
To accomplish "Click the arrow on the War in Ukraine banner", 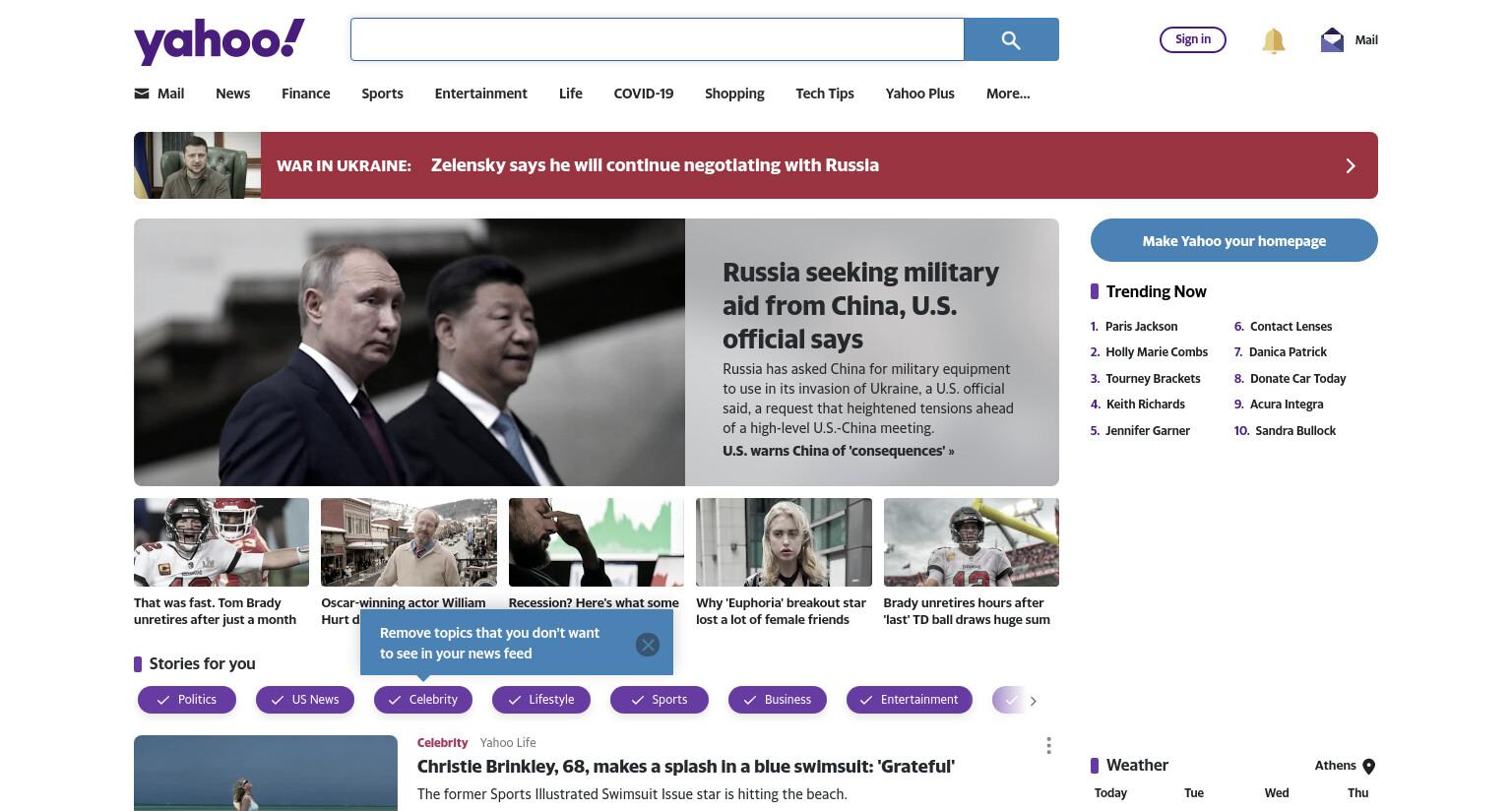I will coord(1351,165).
